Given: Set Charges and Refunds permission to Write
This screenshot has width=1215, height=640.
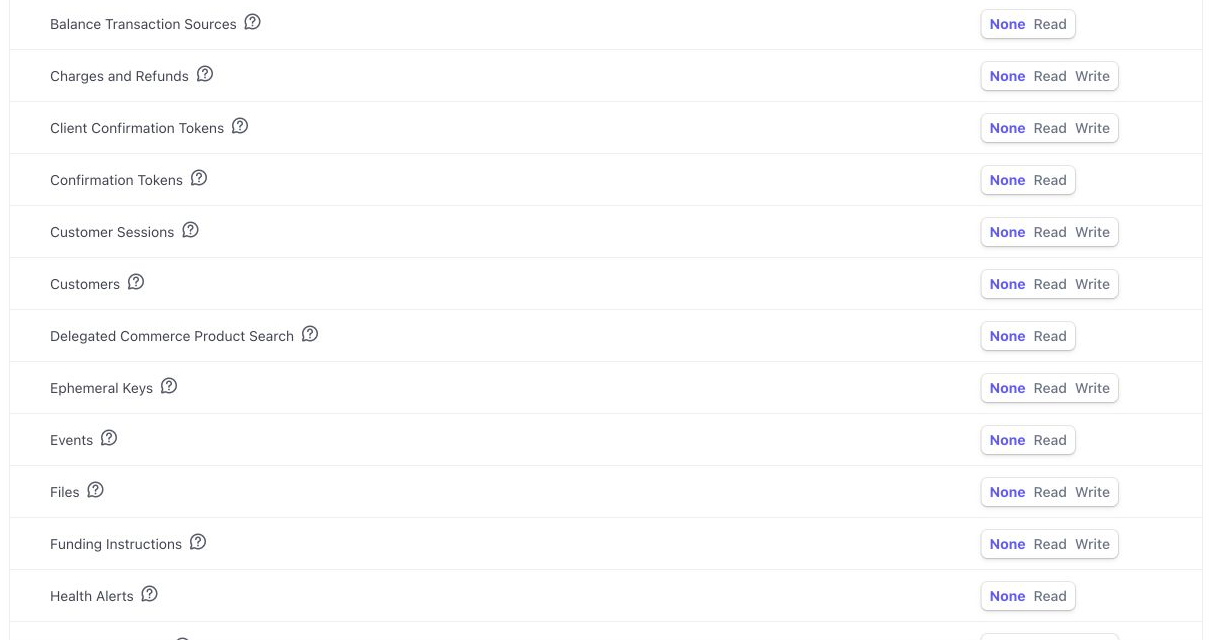Looking at the screenshot, I should point(1092,76).
